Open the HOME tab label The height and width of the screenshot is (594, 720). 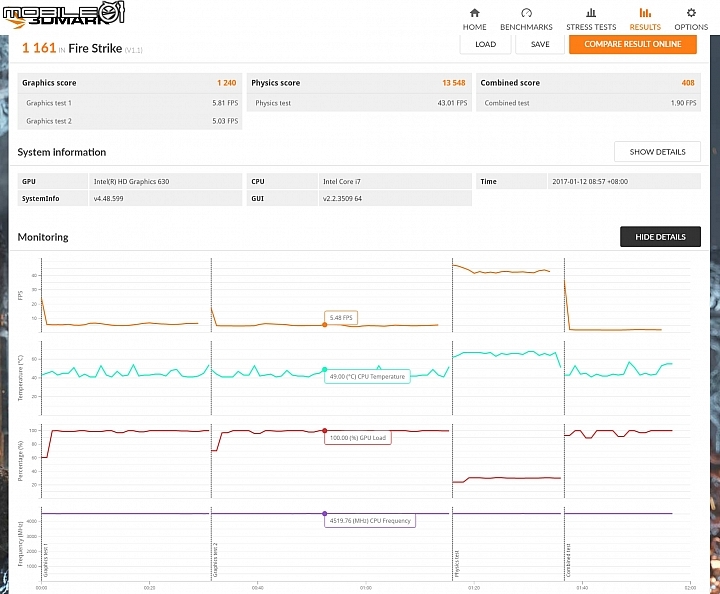474,27
